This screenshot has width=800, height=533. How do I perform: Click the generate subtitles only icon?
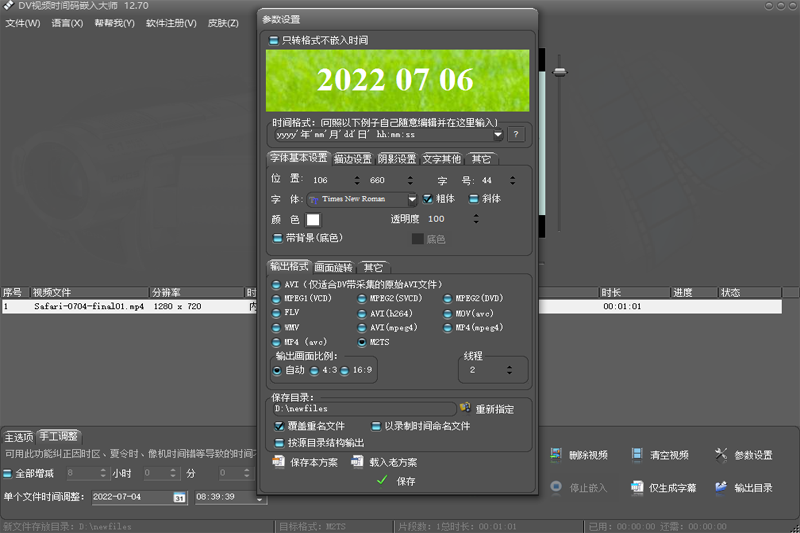coord(637,487)
